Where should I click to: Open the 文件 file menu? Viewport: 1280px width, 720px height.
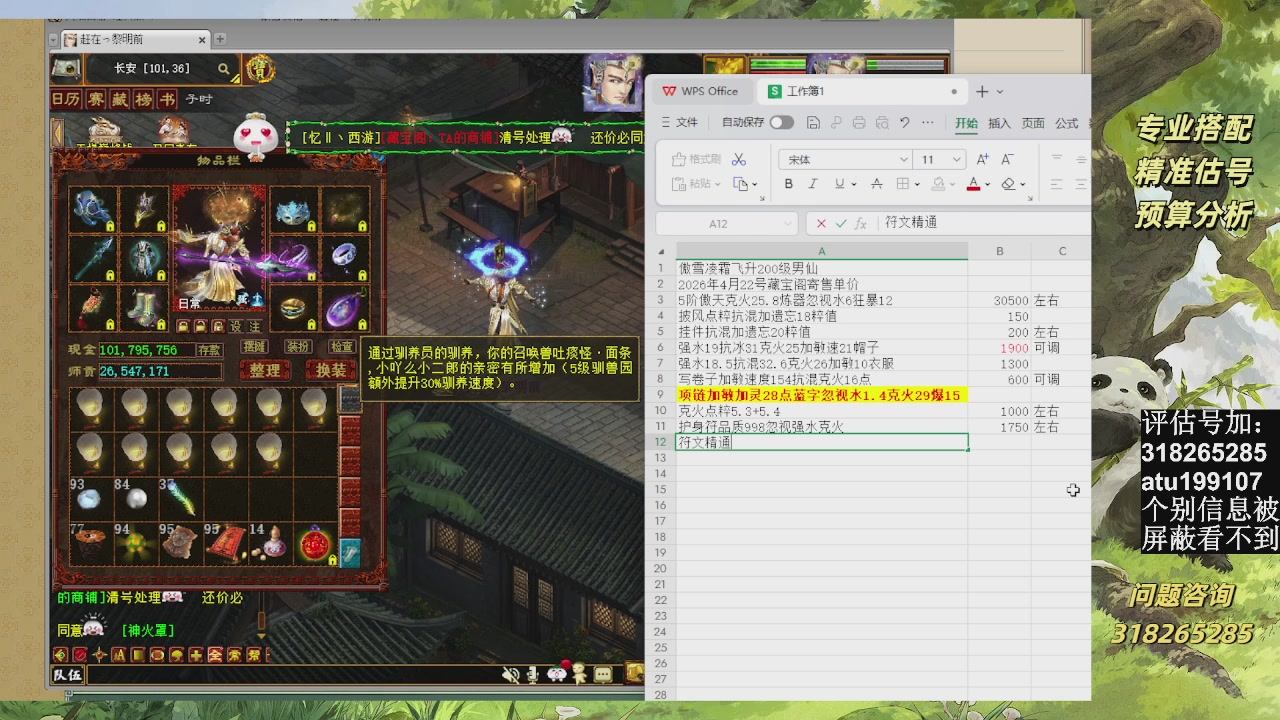tap(679, 123)
